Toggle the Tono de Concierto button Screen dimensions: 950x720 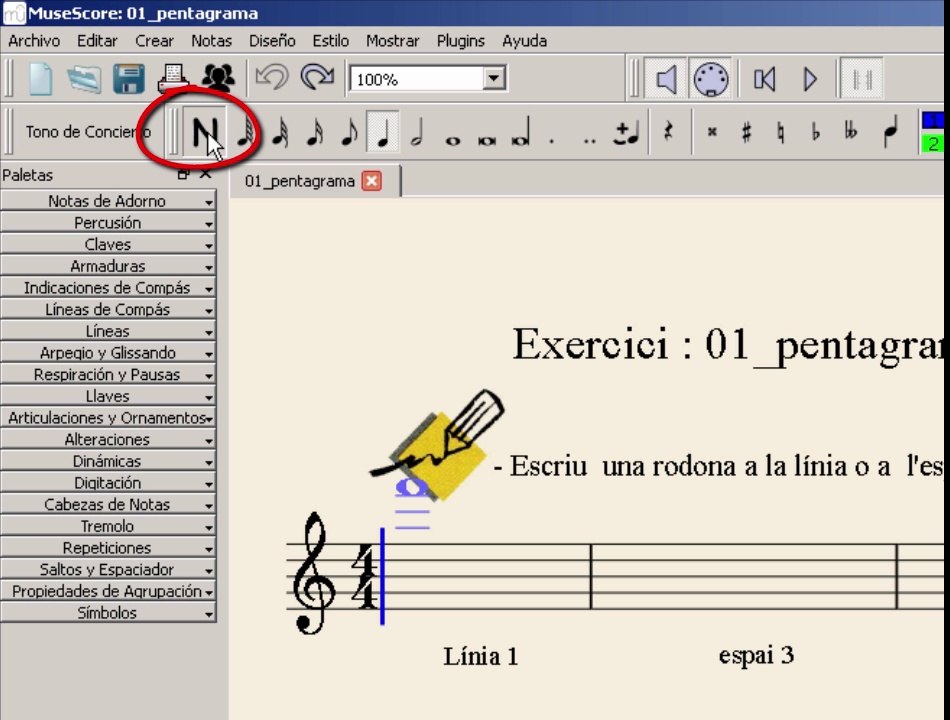point(88,132)
